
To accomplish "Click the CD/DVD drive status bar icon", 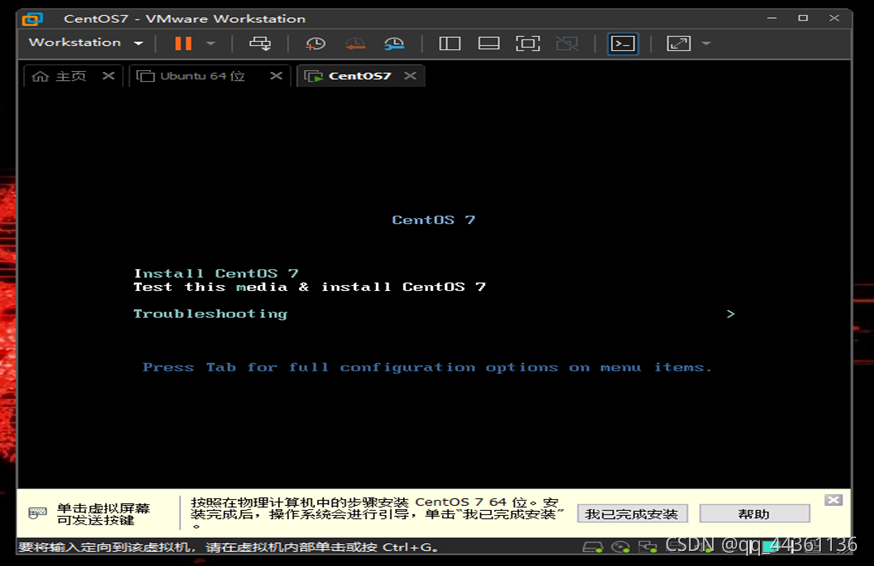I will (x=620, y=547).
